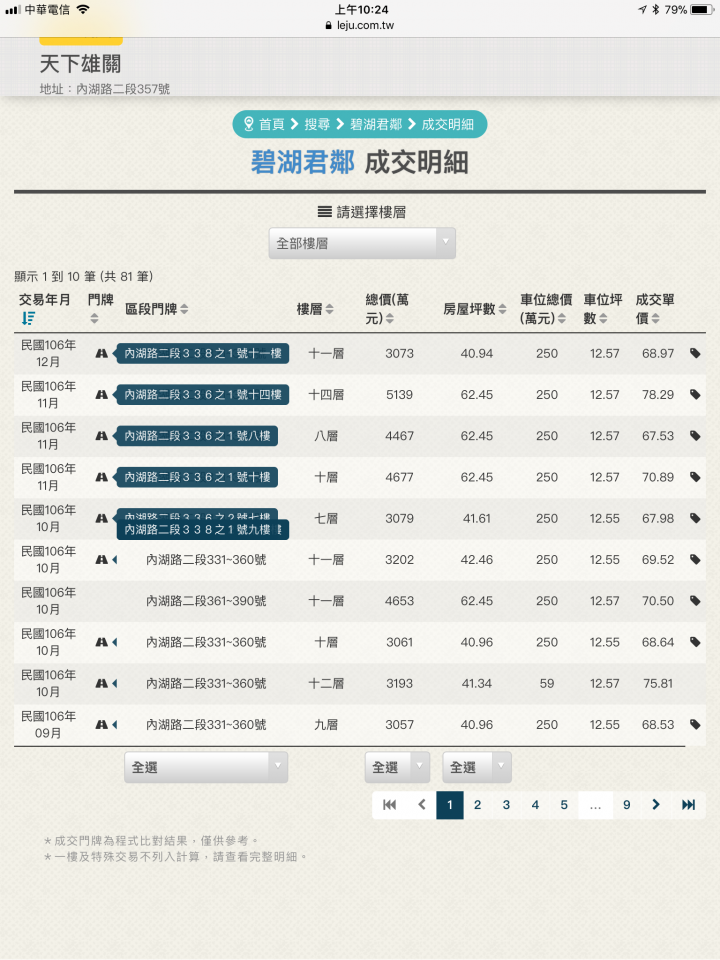Open the 全部樓層 floor dropdown
This screenshot has width=720, height=960.
click(x=362, y=243)
